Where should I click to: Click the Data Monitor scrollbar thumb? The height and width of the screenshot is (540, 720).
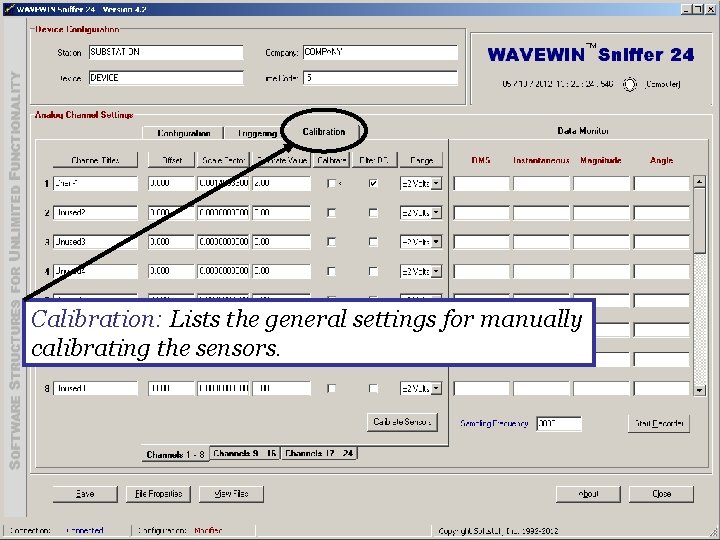699,220
